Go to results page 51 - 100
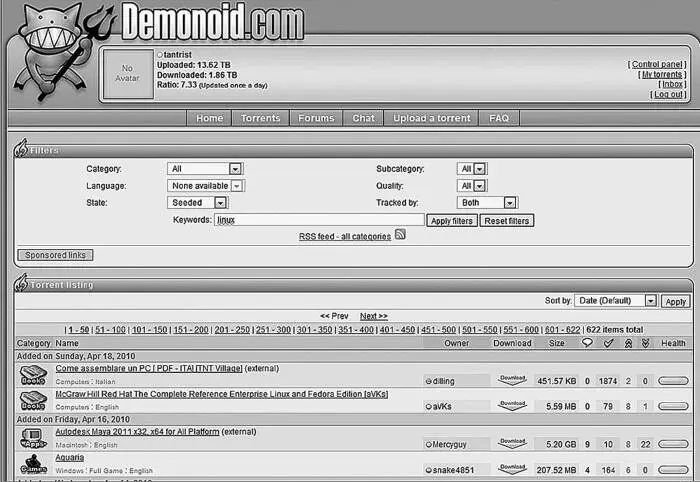Viewport: 700px width, 482px height. (x=110, y=330)
